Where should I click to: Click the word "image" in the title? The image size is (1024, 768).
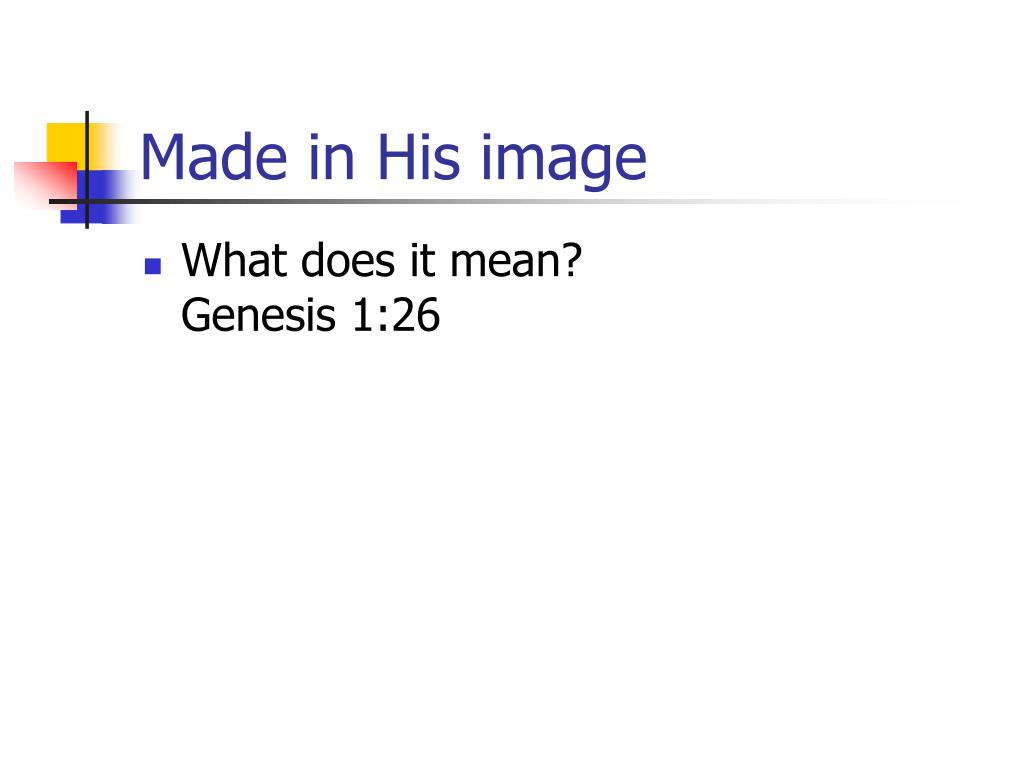tap(564, 161)
